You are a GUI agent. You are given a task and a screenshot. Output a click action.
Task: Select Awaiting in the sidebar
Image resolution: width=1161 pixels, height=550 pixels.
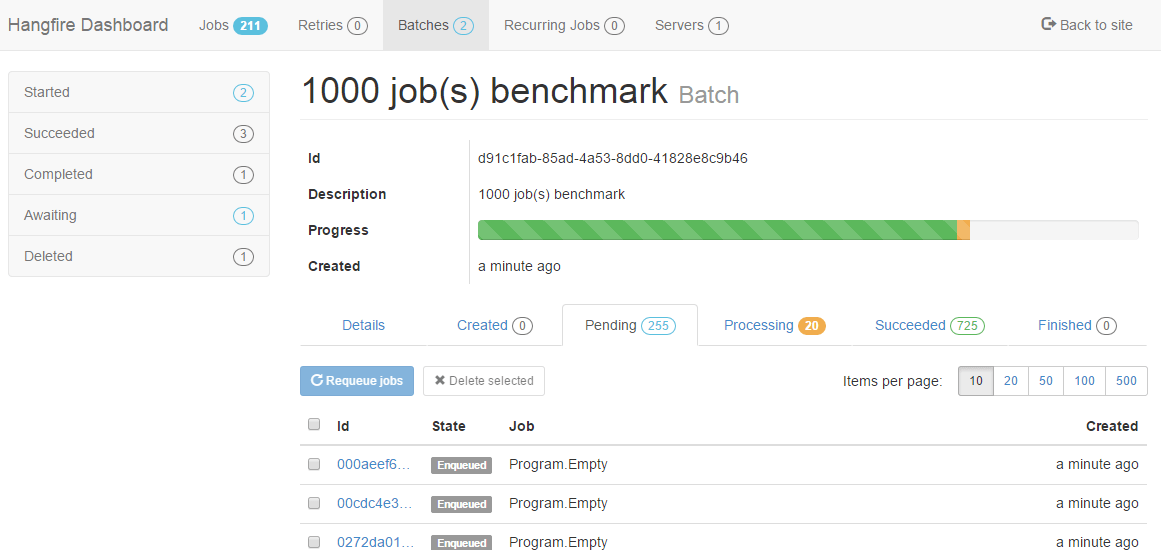click(x=139, y=215)
